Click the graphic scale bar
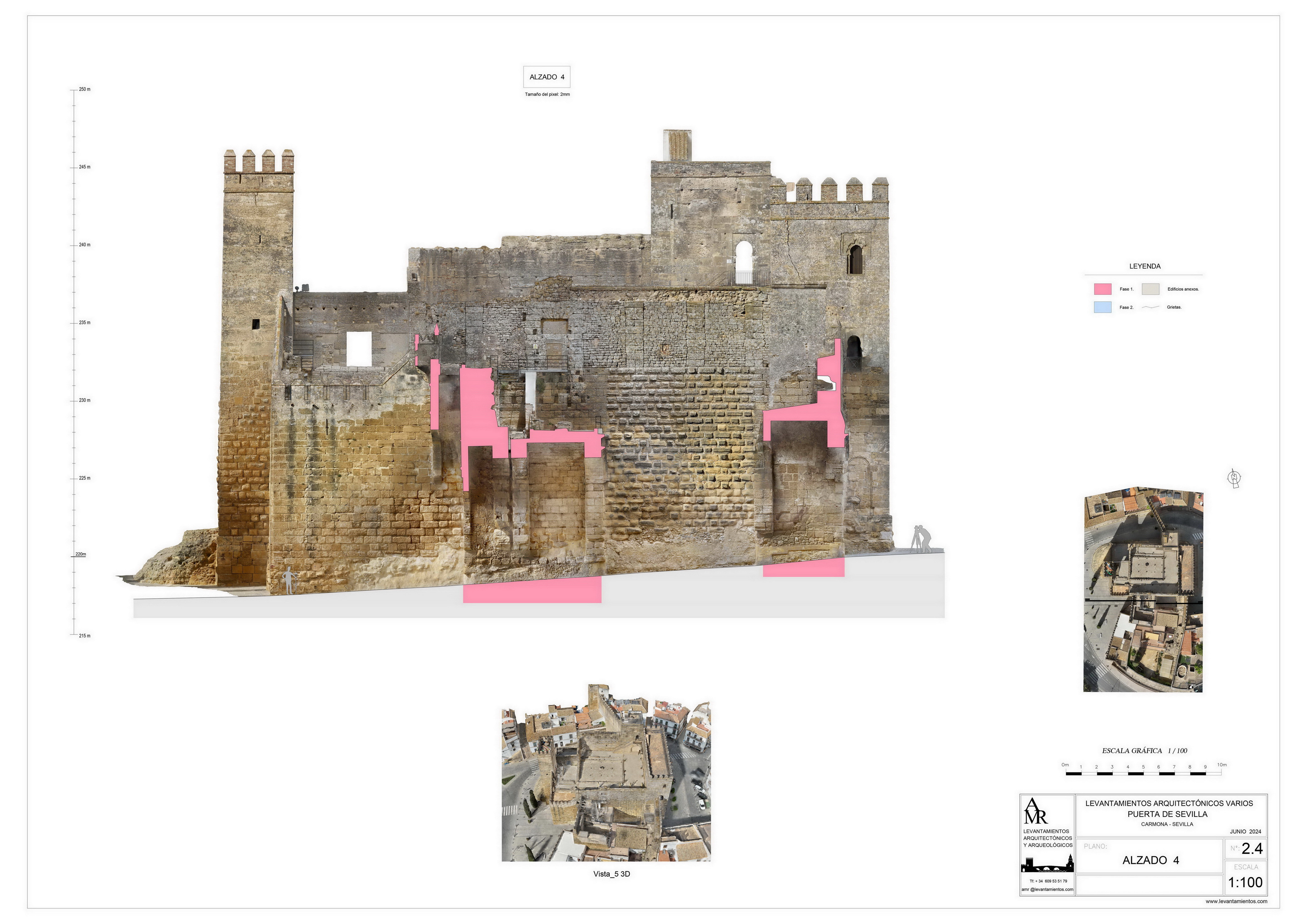This screenshot has height=924, width=1307. [1143, 773]
